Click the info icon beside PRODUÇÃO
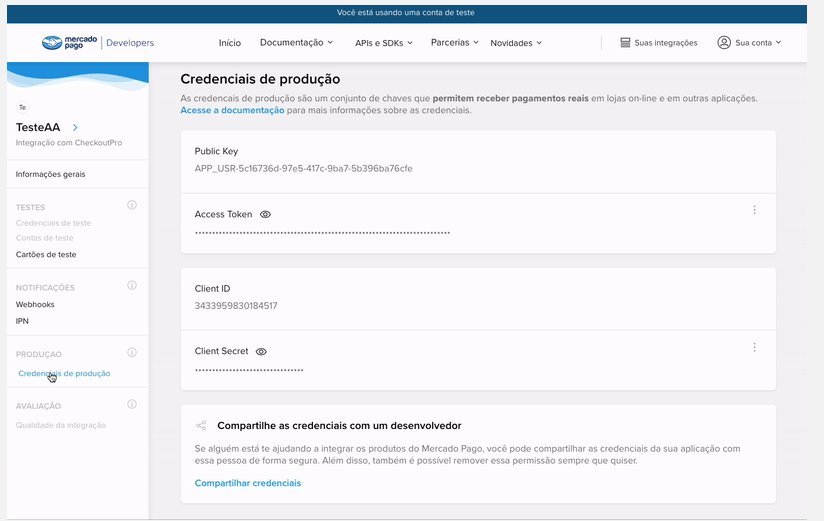Screen dimensions: 824x521 [132, 352]
